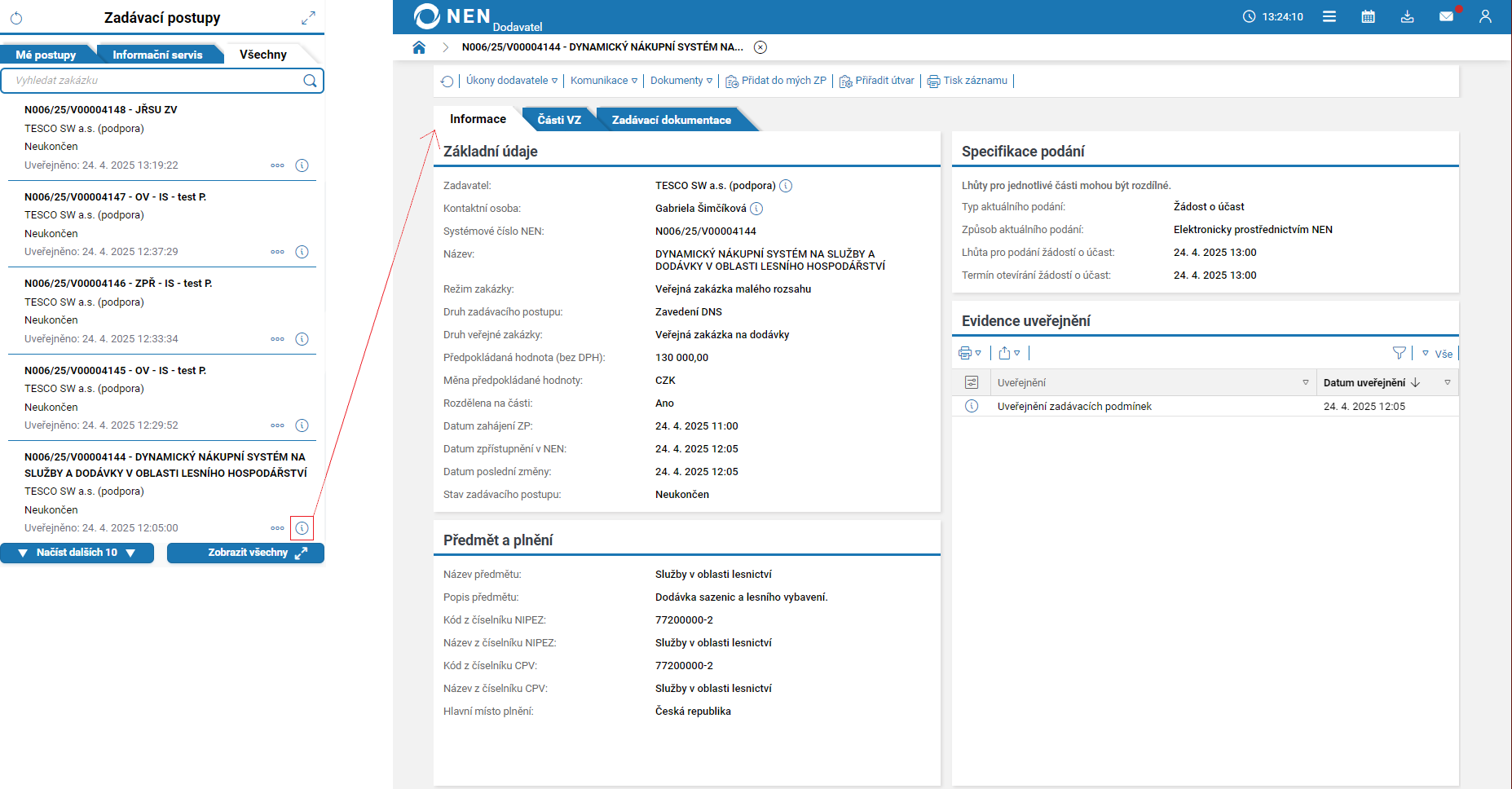Open Zadávací dokumentace tab
Viewport: 1512px width, 789px height.
coord(672,120)
